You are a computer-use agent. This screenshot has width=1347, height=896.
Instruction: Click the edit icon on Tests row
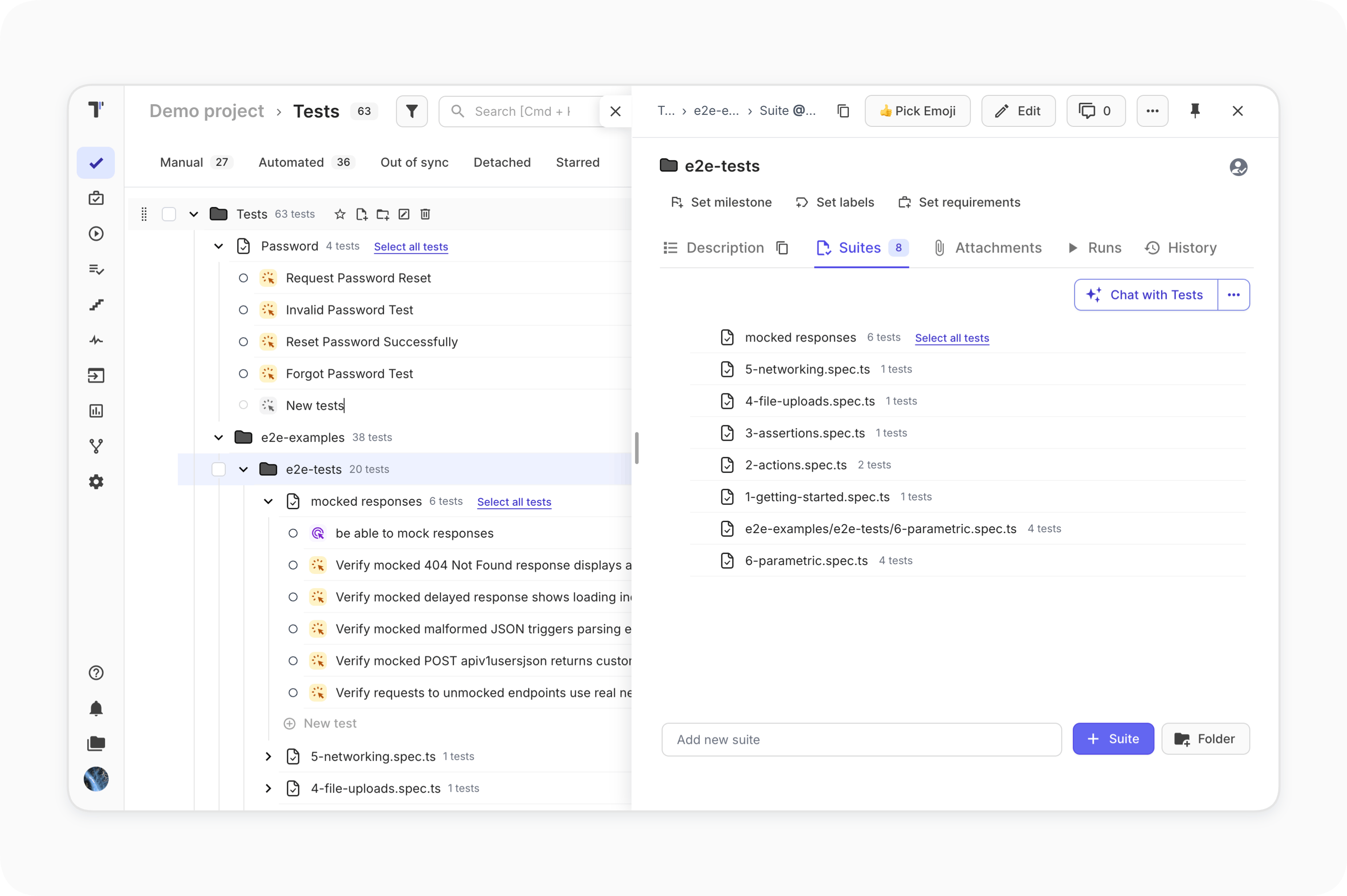(x=404, y=214)
